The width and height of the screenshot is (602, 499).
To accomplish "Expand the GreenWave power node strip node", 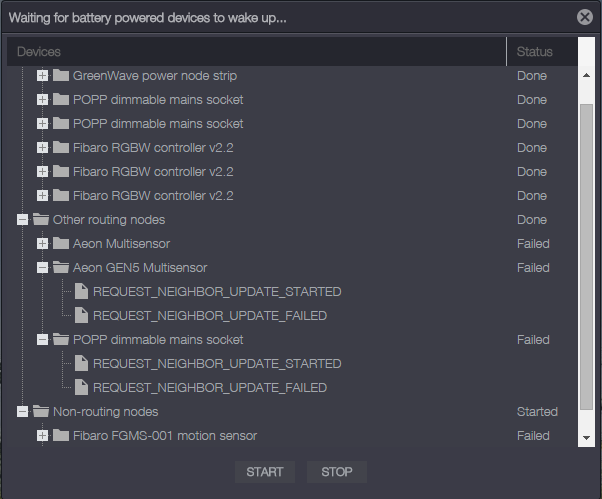I will (x=42, y=76).
